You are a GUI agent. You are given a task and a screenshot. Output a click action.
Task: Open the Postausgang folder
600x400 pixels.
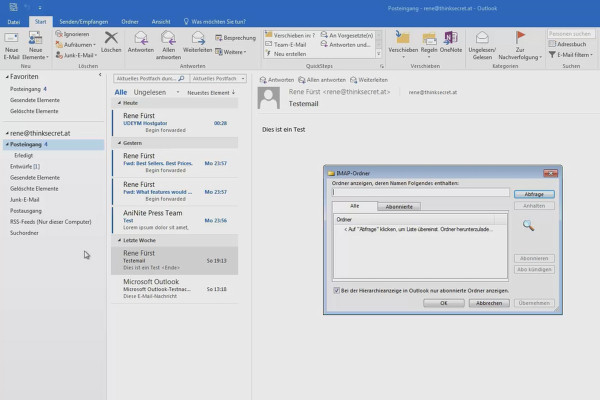26,211
